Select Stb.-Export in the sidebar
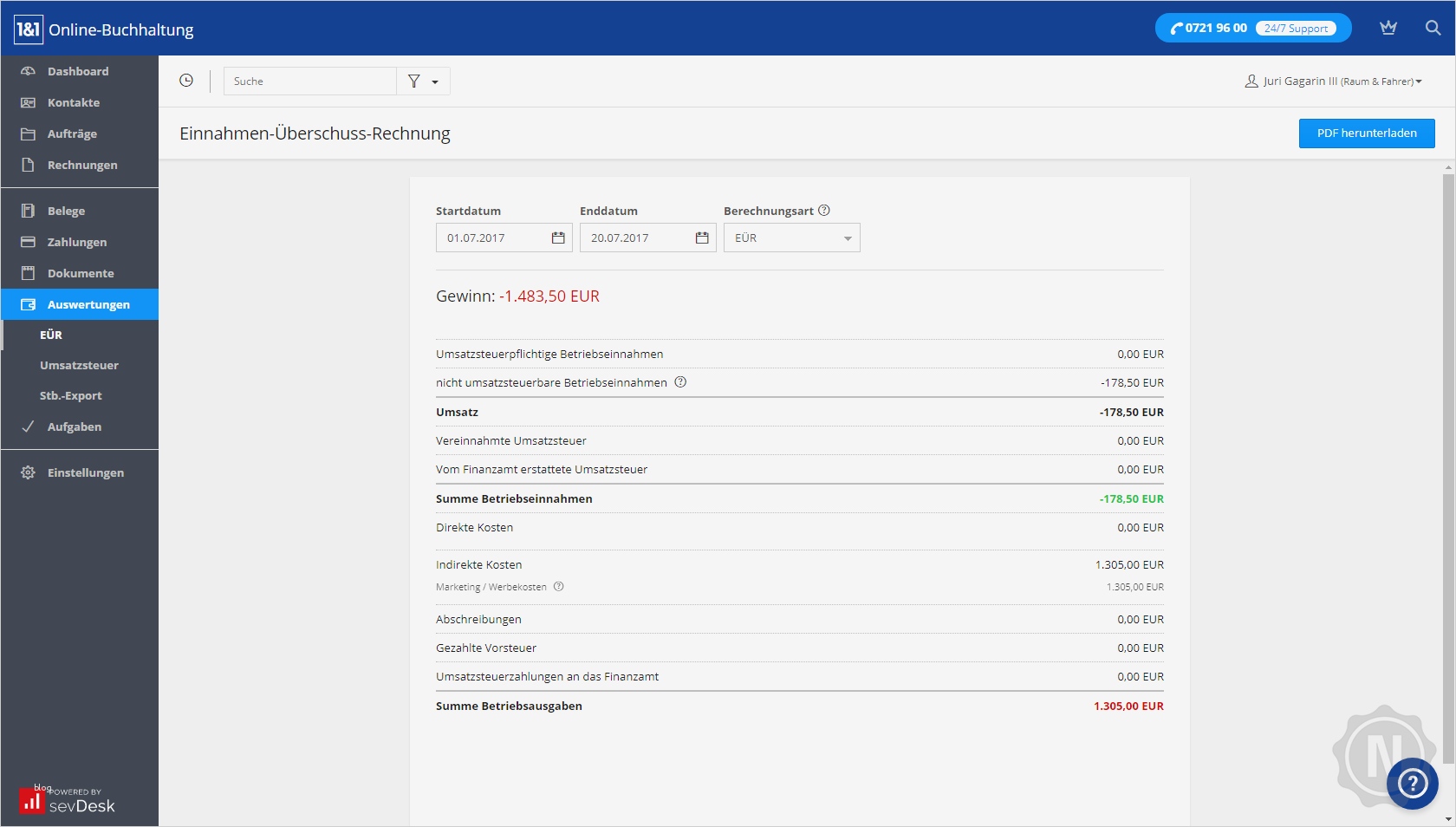 70,395
